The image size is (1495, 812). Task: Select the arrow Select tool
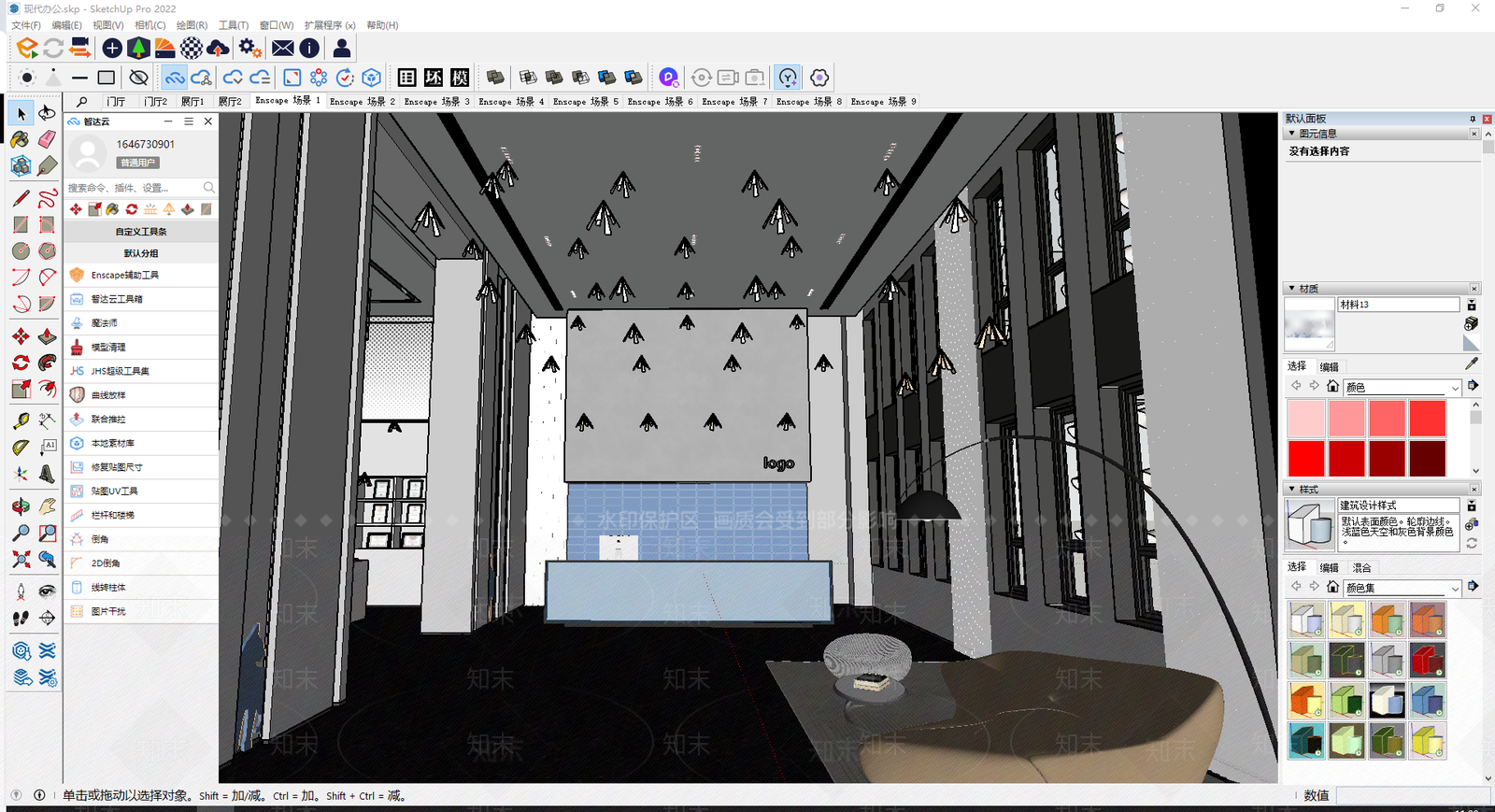pos(21,113)
